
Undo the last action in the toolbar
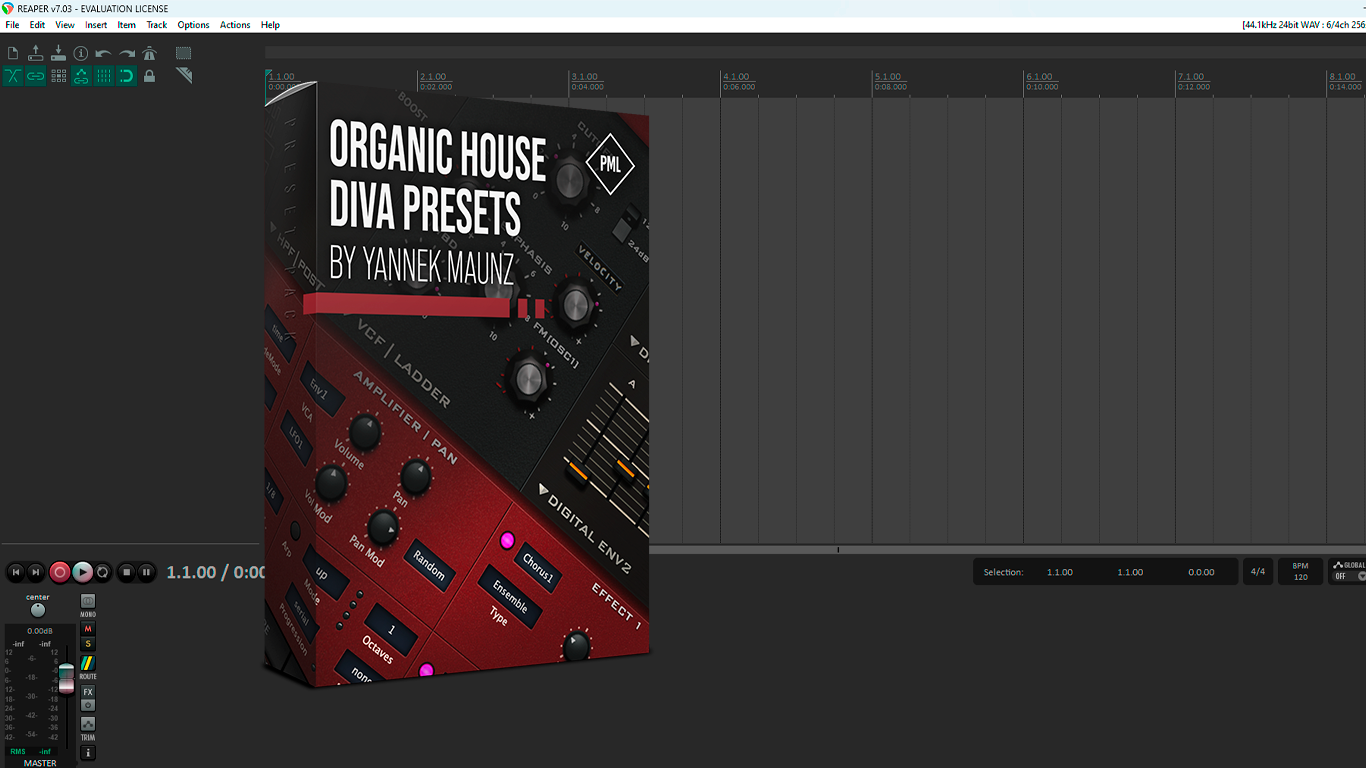click(104, 53)
